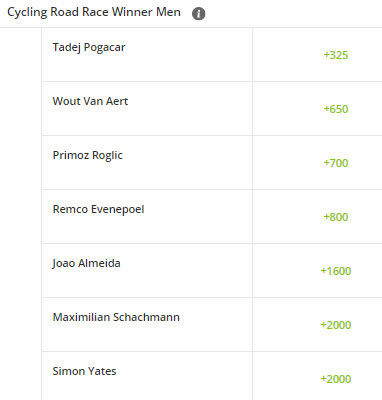Screen dimensions: 382x400
Task: Click the info icon next to market title
Action: click(x=198, y=14)
